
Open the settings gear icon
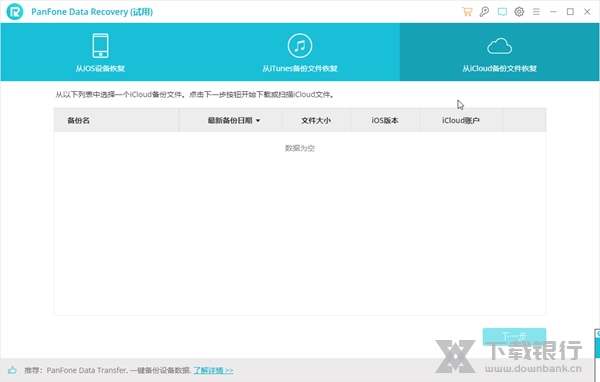coord(519,12)
